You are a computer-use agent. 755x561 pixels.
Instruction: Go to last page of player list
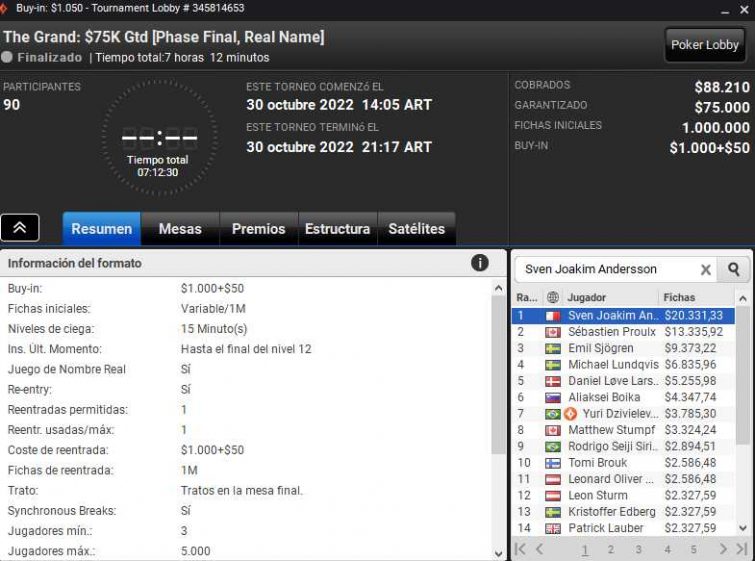742,549
